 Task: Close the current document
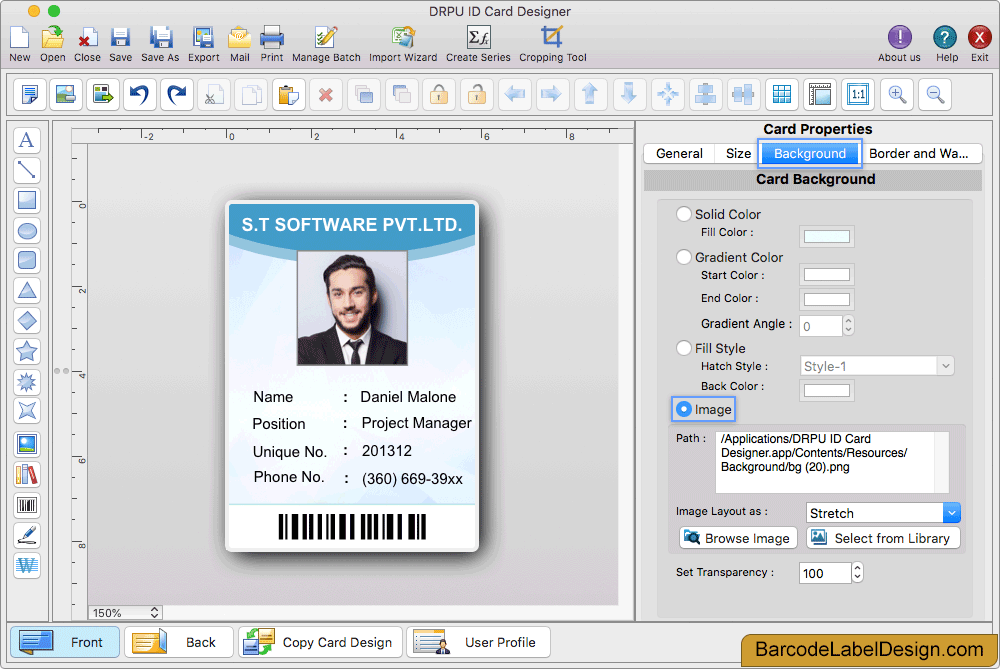pyautogui.click(x=87, y=43)
